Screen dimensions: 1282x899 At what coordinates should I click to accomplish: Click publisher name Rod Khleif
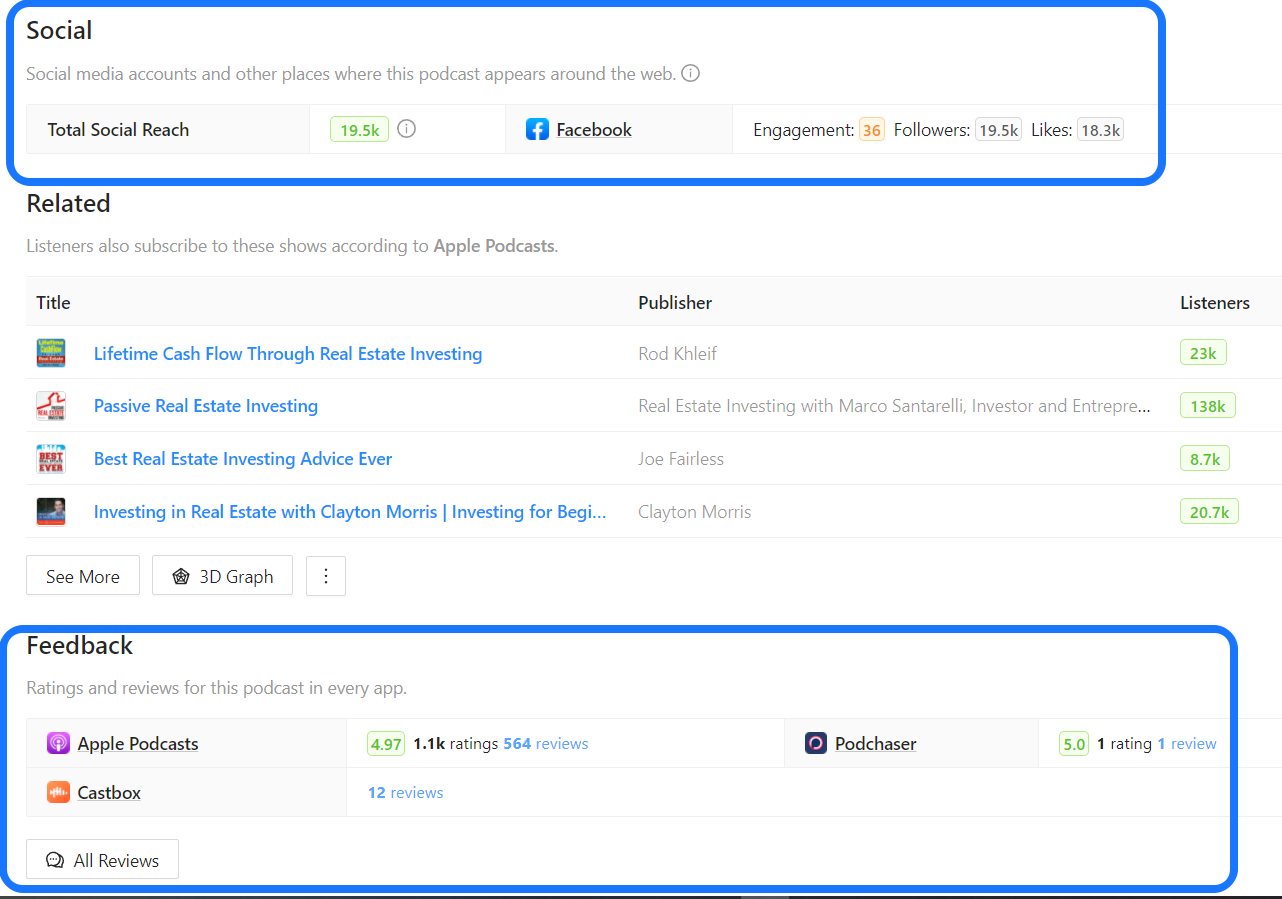click(678, 354)
